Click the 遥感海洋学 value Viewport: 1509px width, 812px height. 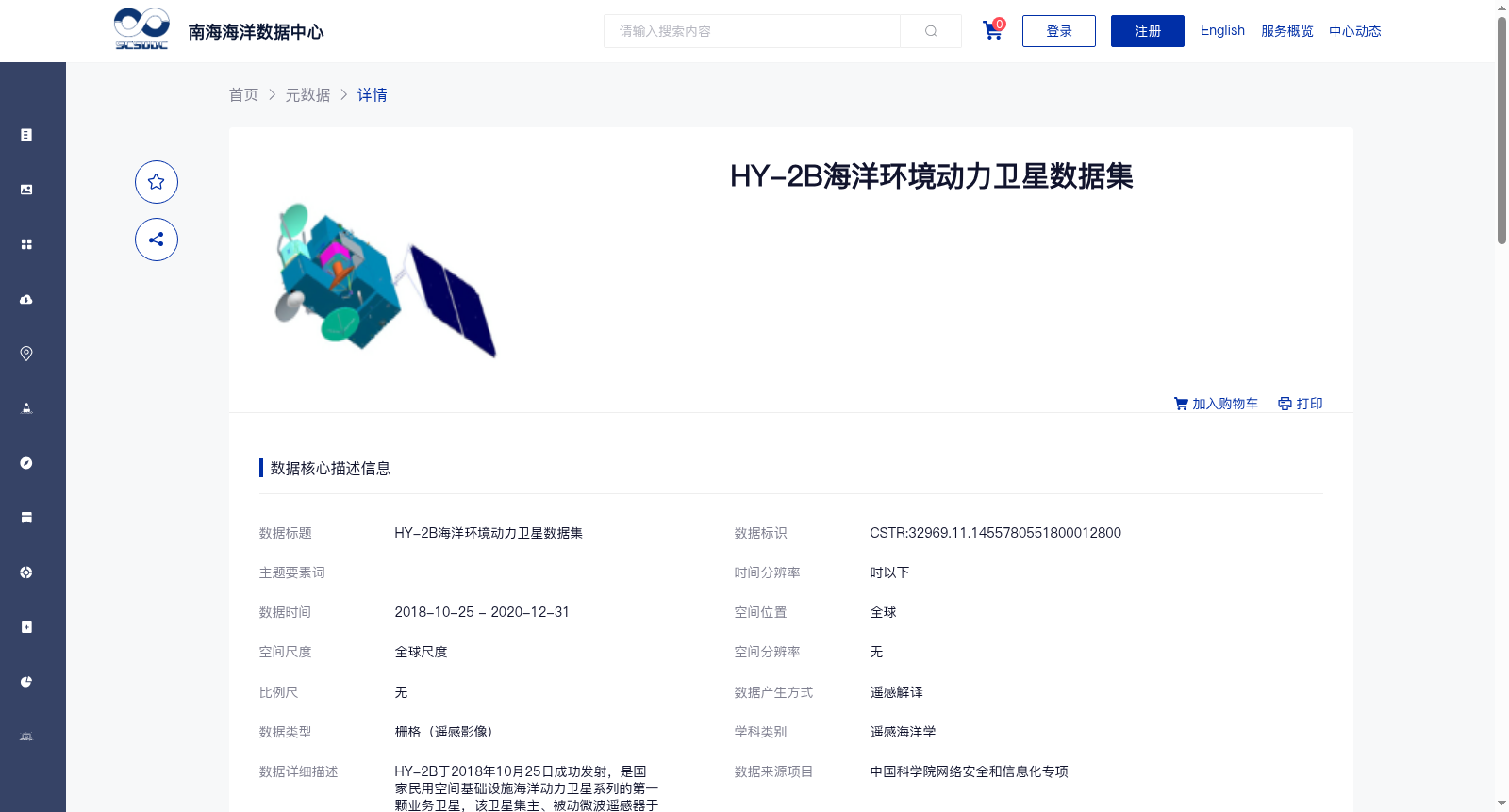click(903, 732)
